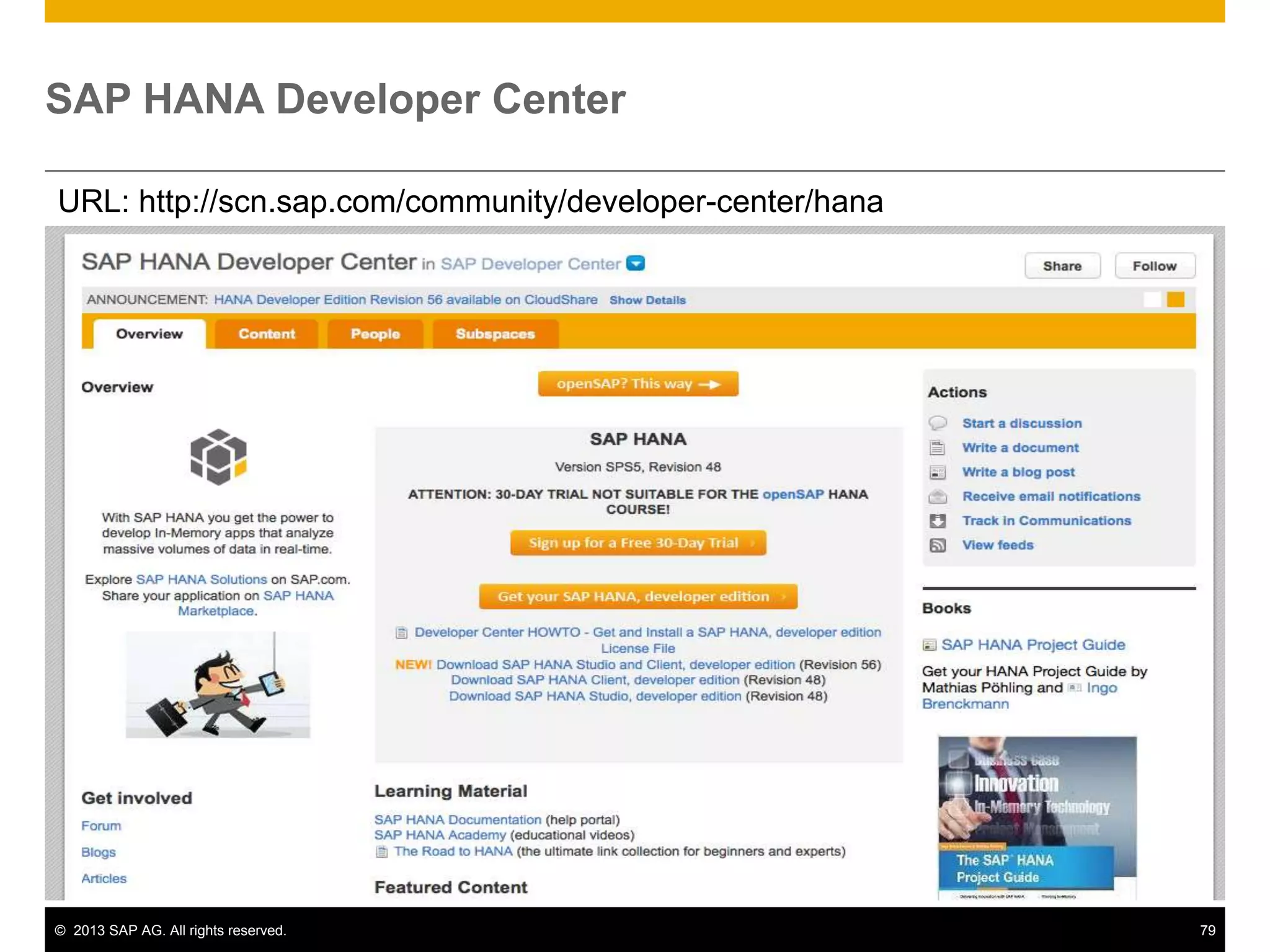Screen dimensions: 1270x952
Task: Open the SAP HANA Project Guide link
Action: 1033,645
